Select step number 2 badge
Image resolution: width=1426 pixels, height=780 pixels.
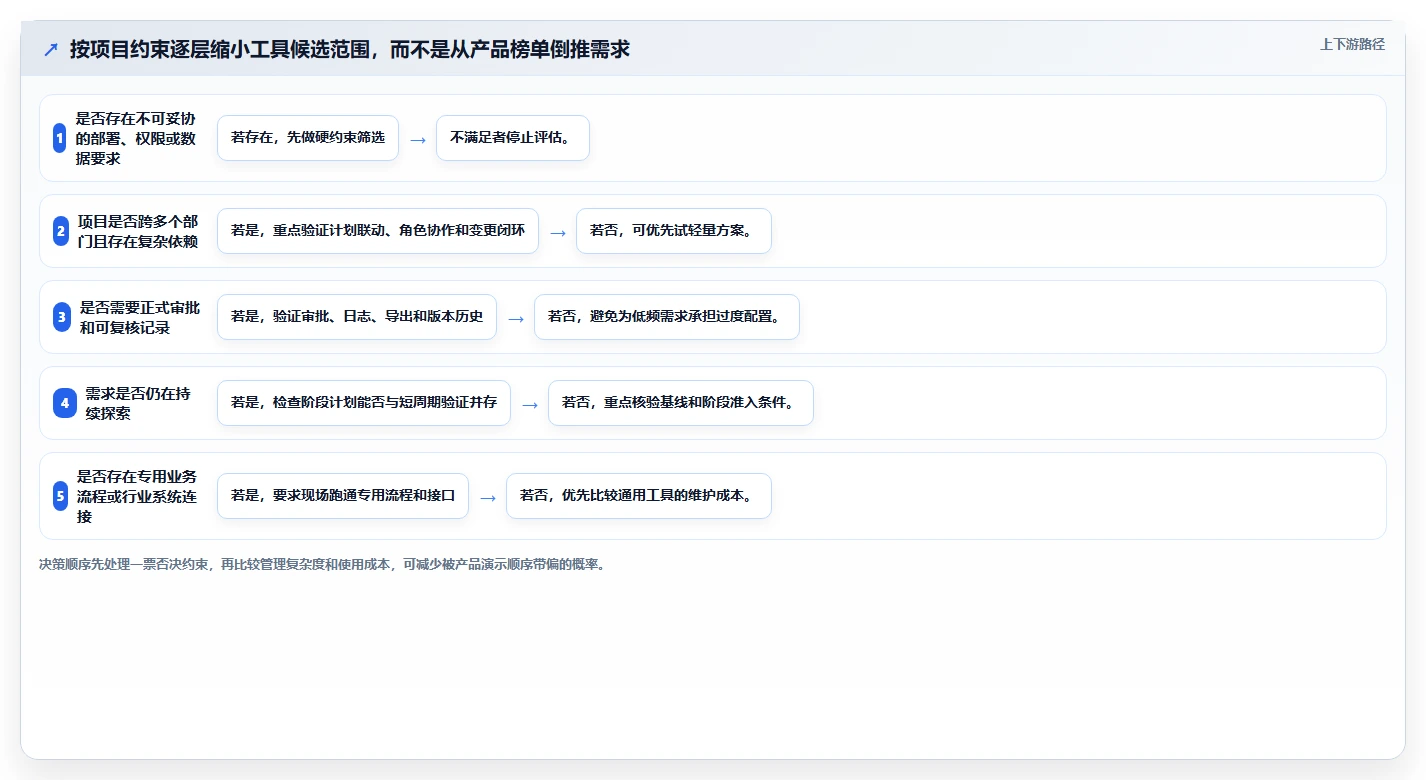61,231
